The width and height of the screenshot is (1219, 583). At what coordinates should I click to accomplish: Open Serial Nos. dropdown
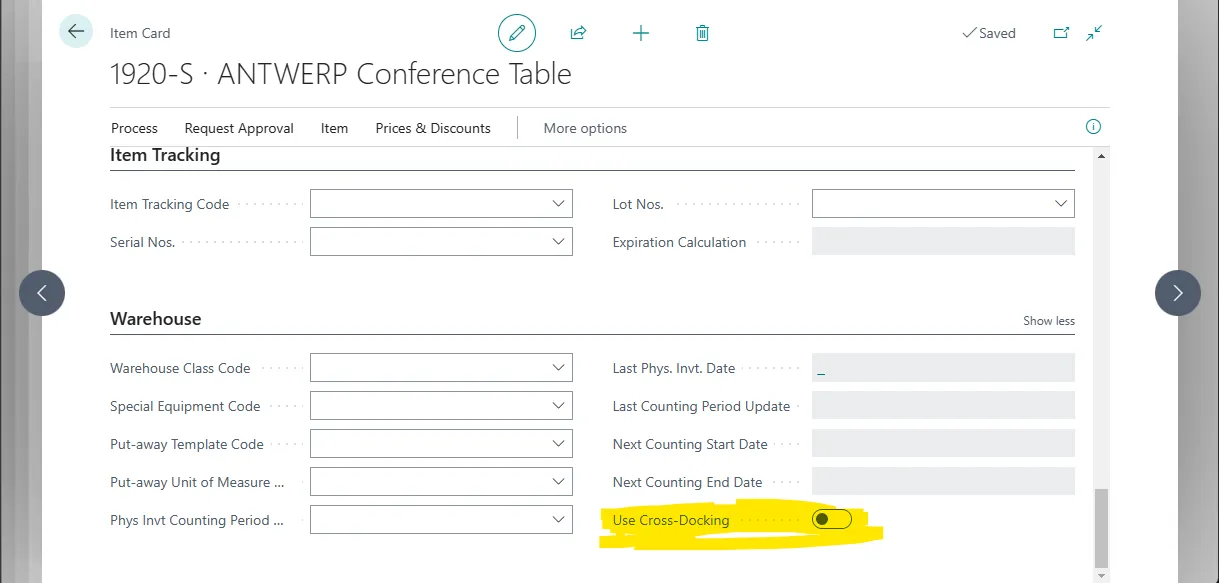[x=559, y=242]
